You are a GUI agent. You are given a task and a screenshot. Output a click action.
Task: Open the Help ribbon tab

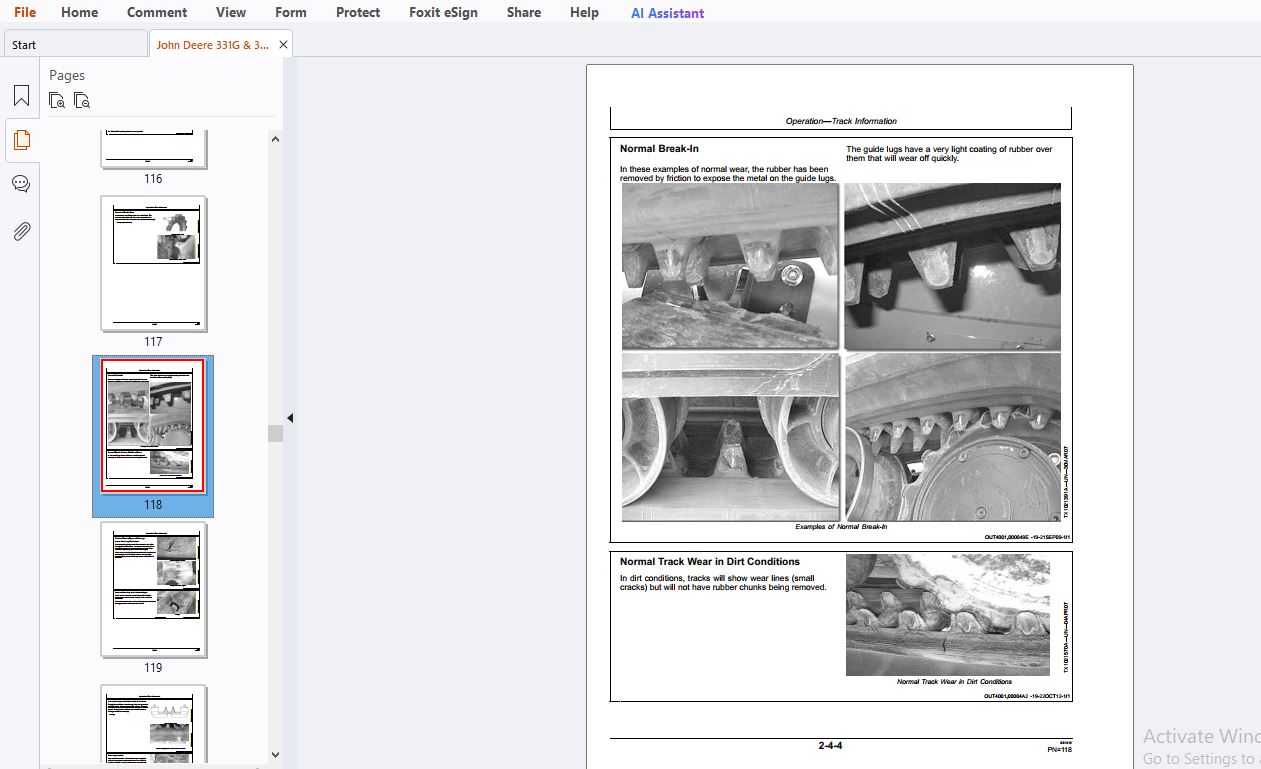point(584,12)
